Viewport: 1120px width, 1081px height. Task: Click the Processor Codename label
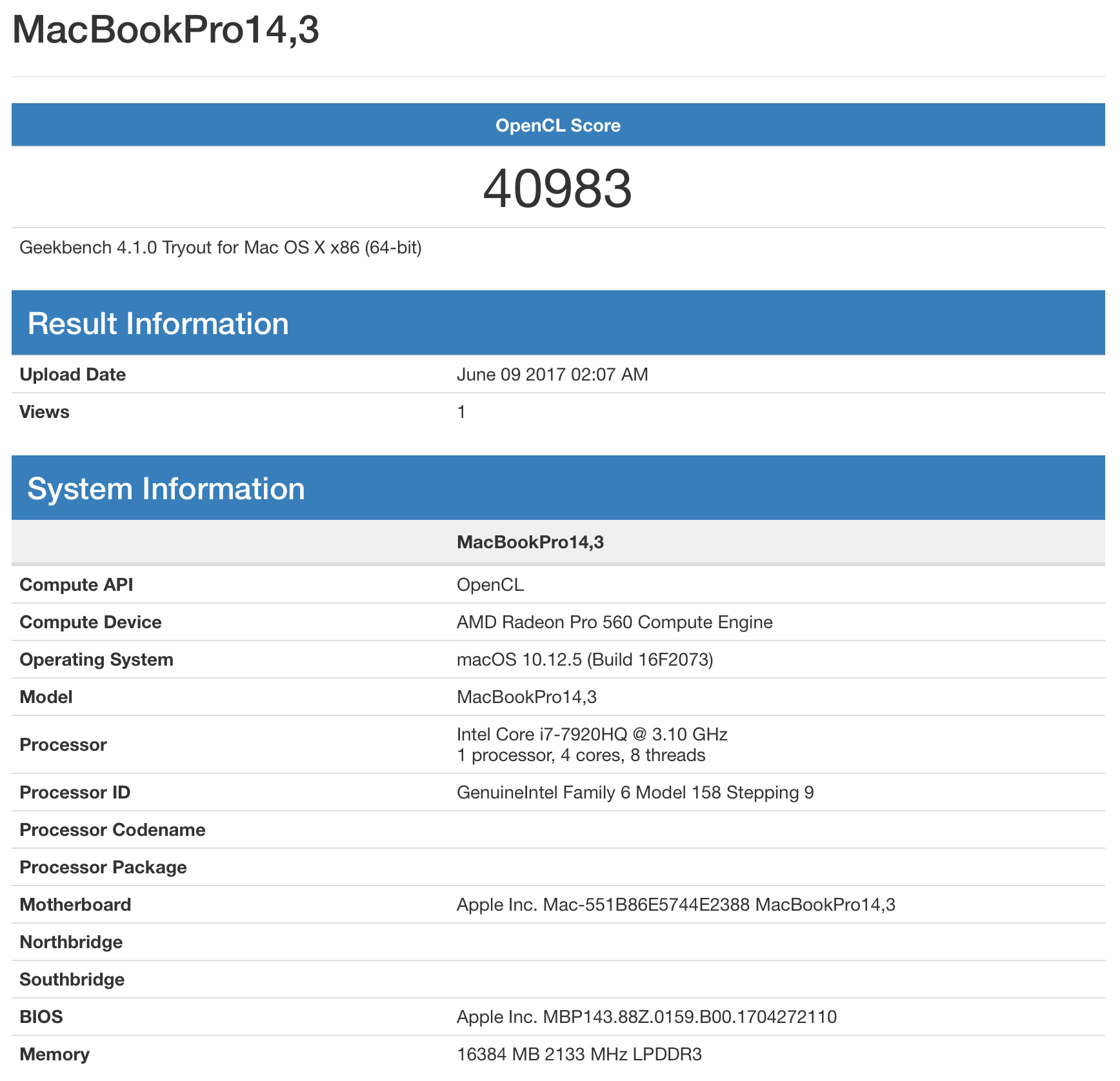pos(112,830)
